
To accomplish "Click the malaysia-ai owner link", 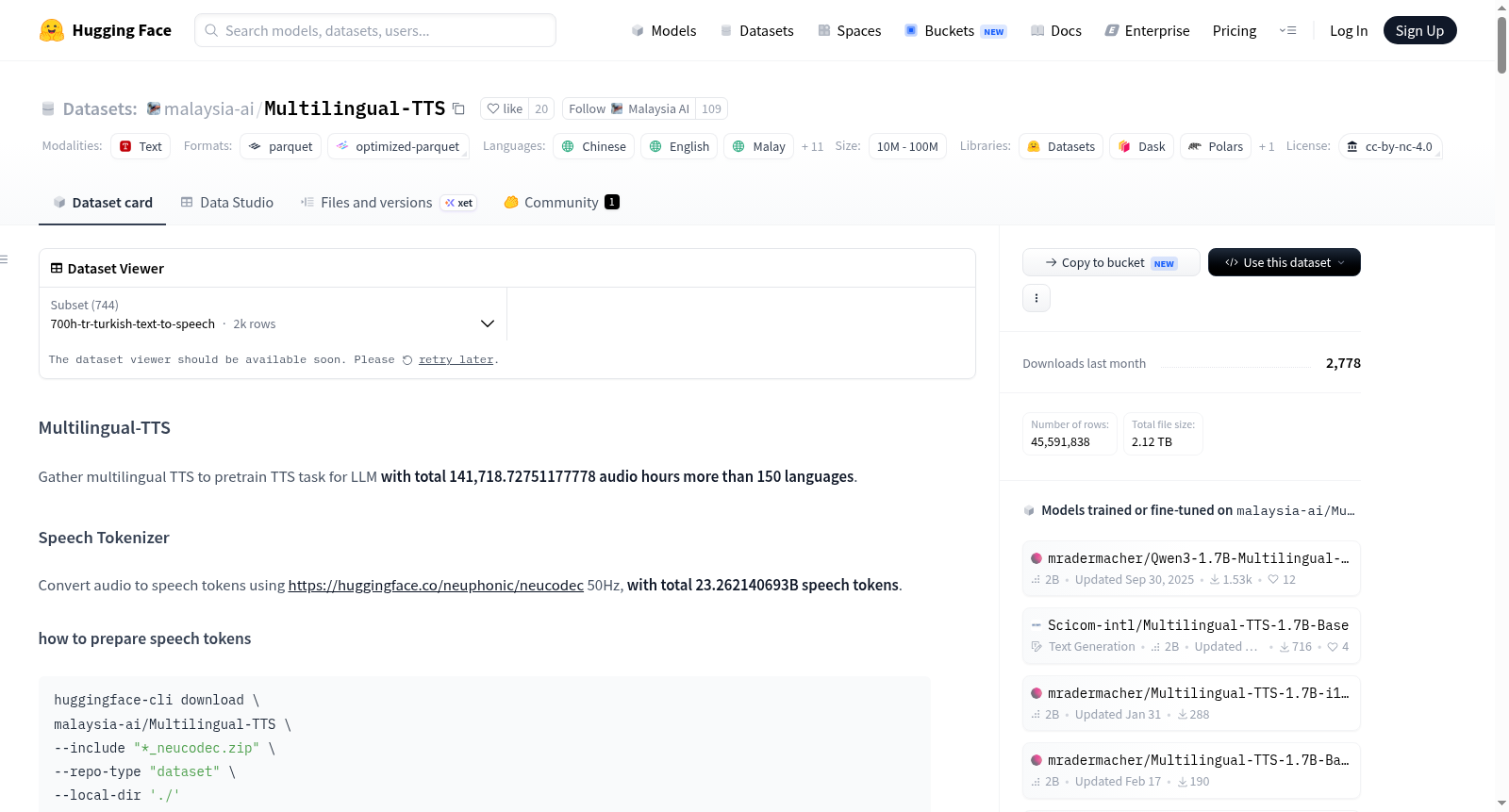I will coord(208,108).
